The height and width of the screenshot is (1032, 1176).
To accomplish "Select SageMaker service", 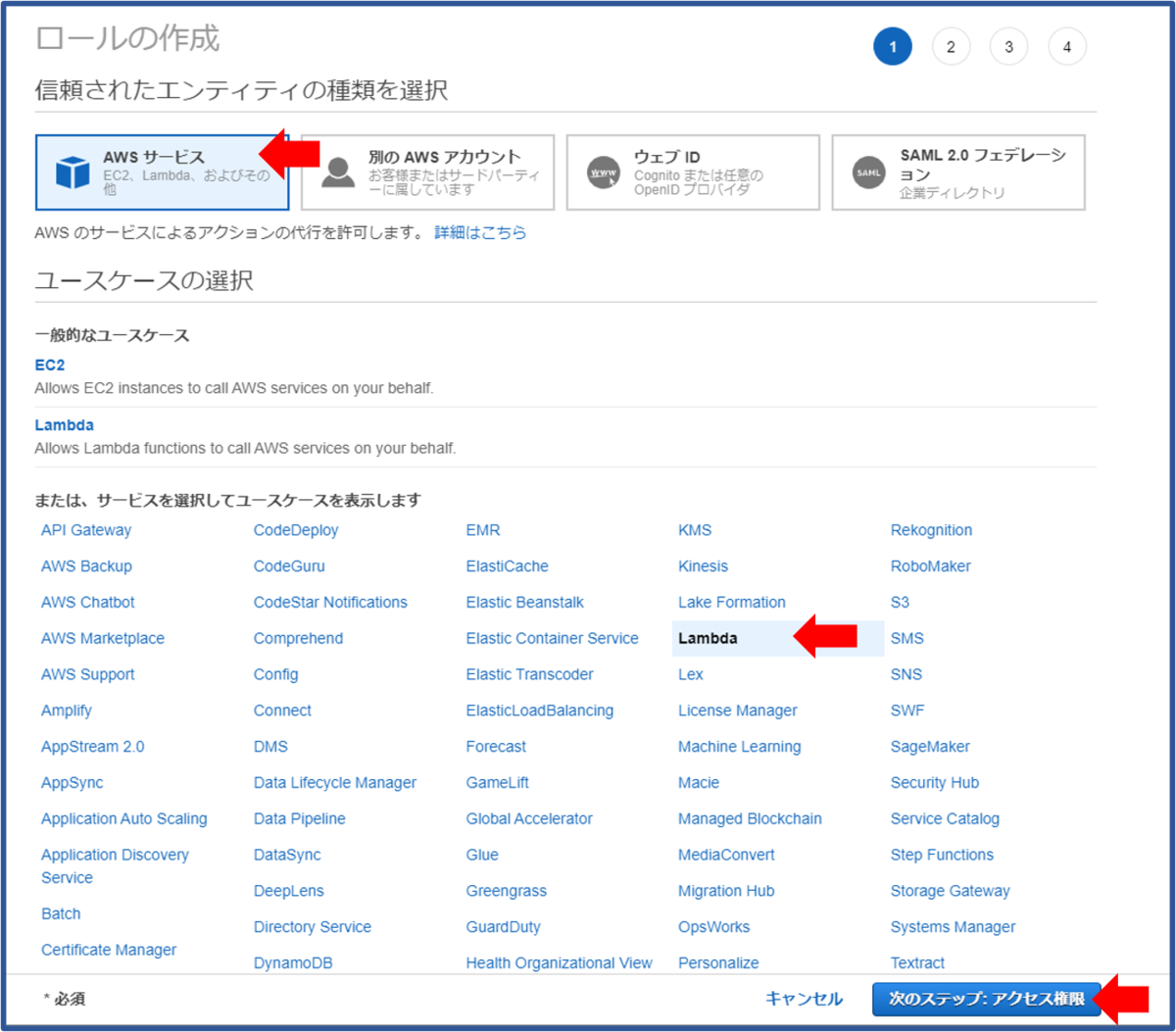I will point(930,747).
